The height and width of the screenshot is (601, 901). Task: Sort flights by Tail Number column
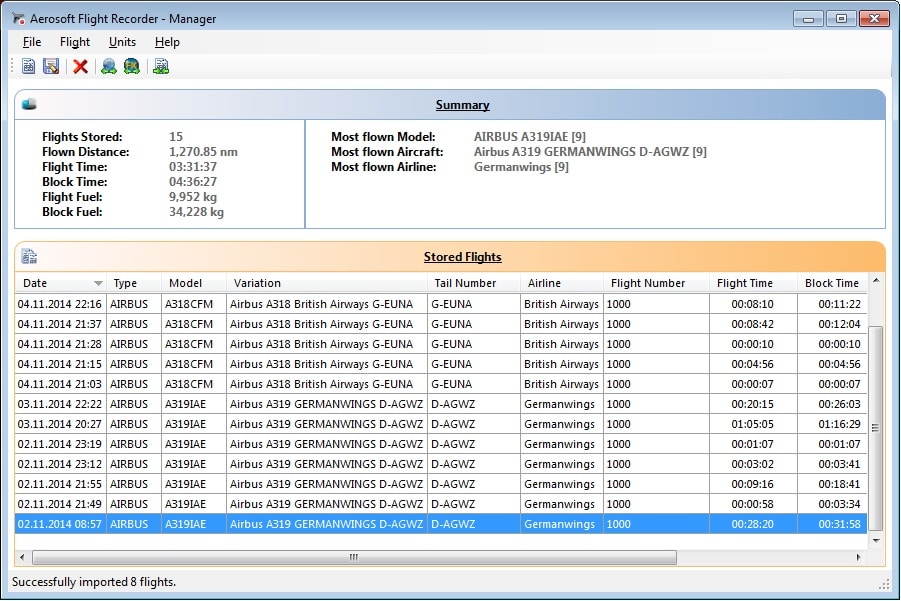coord(463,283)
